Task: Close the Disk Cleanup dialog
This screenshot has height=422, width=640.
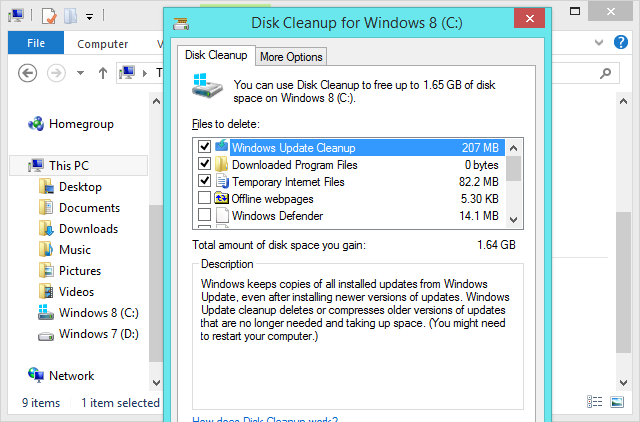Action: [x=529, y=18]
